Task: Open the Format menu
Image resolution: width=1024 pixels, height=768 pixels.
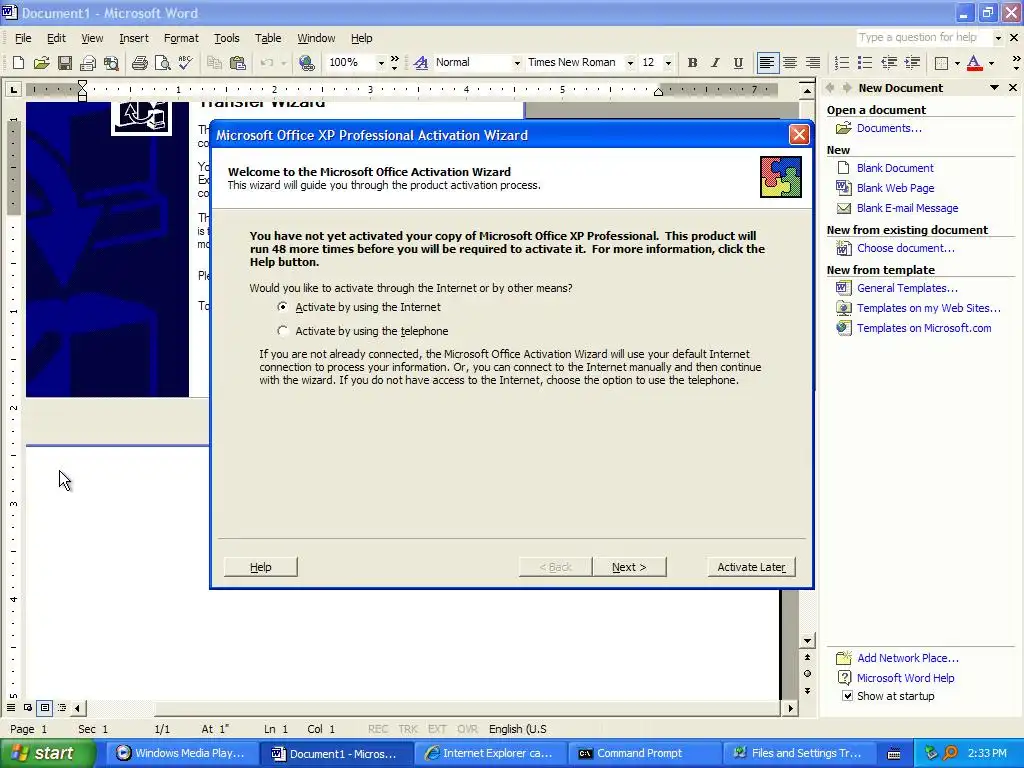Action: 181,38
